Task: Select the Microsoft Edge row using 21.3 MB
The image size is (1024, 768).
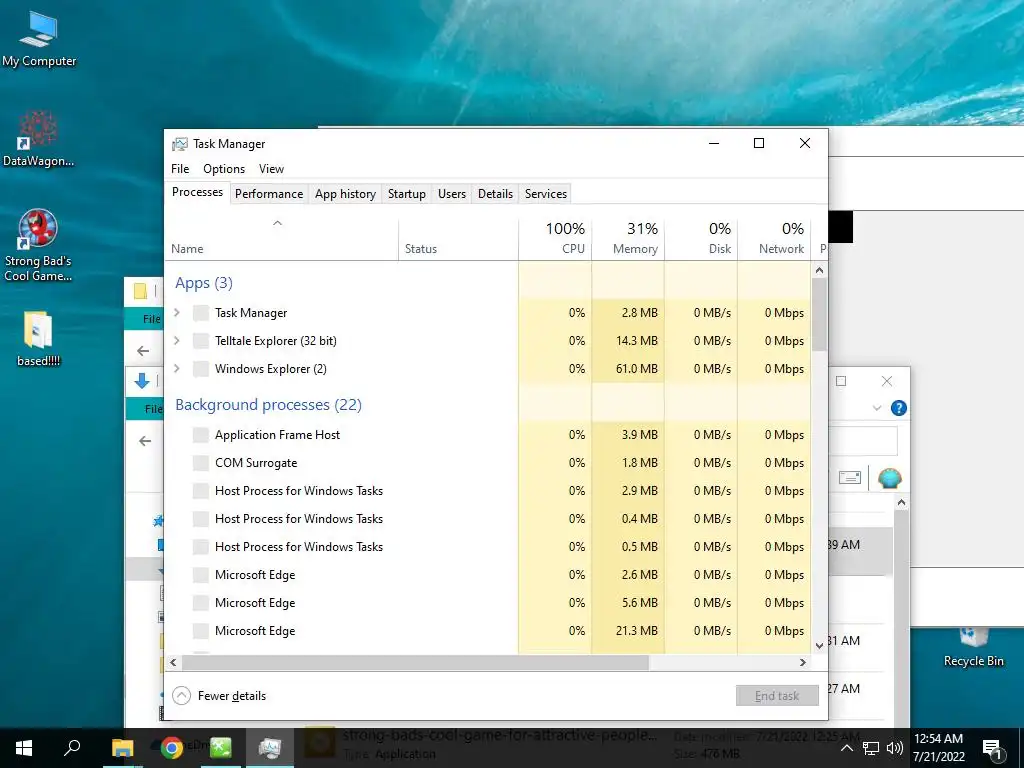Action: click(x=488, y=631)
